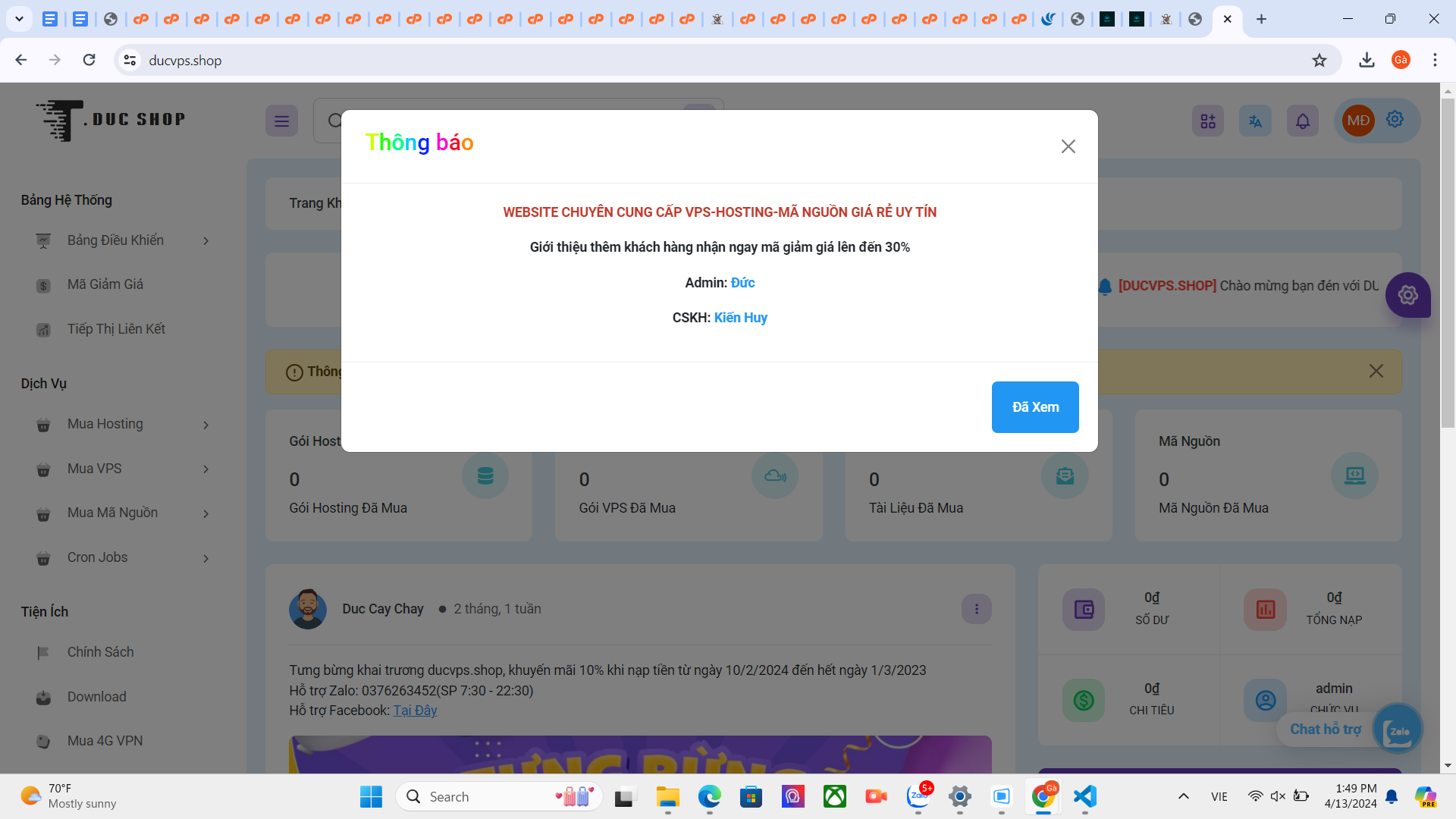This screenshot has height=819, width=1456.
Task: Open the floating purple settings gear
Action: click(x=1407, y=295)
